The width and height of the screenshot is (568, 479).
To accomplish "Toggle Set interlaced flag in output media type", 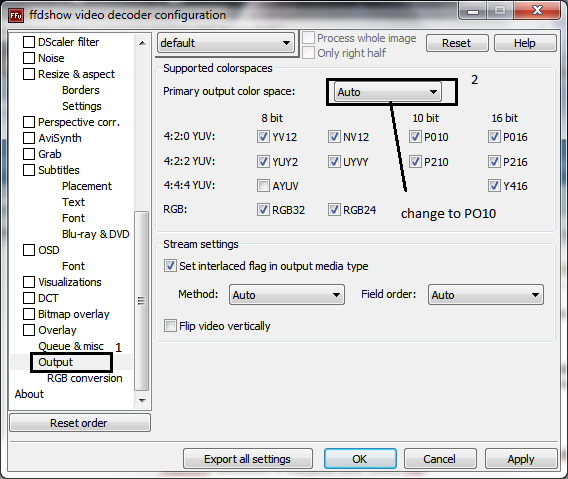I will 170,266.
